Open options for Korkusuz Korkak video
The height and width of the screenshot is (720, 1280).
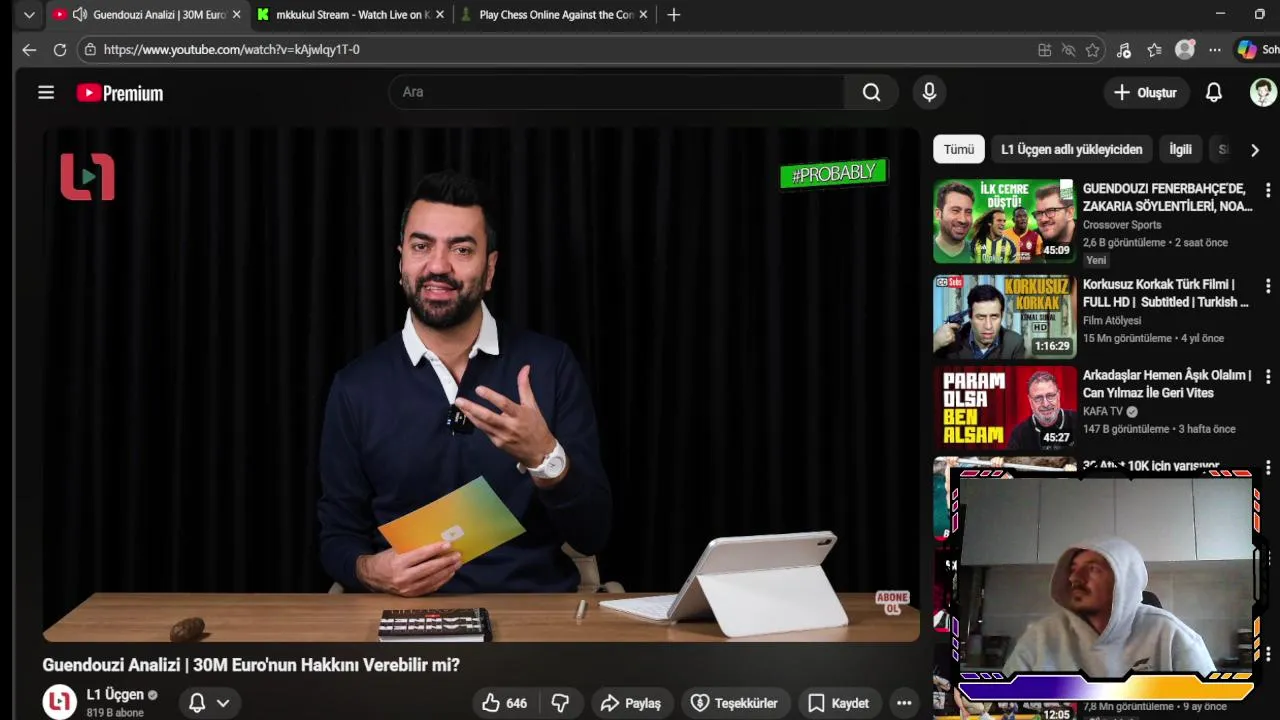(1268, 286)
